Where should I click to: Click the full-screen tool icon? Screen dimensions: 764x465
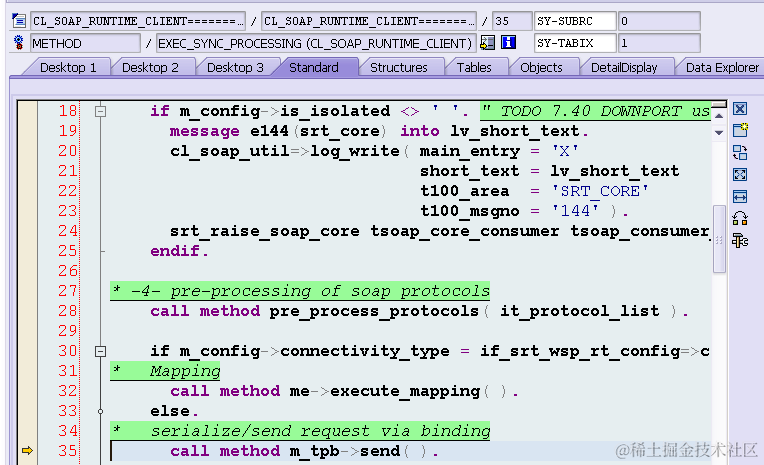[x=740, y=174]
